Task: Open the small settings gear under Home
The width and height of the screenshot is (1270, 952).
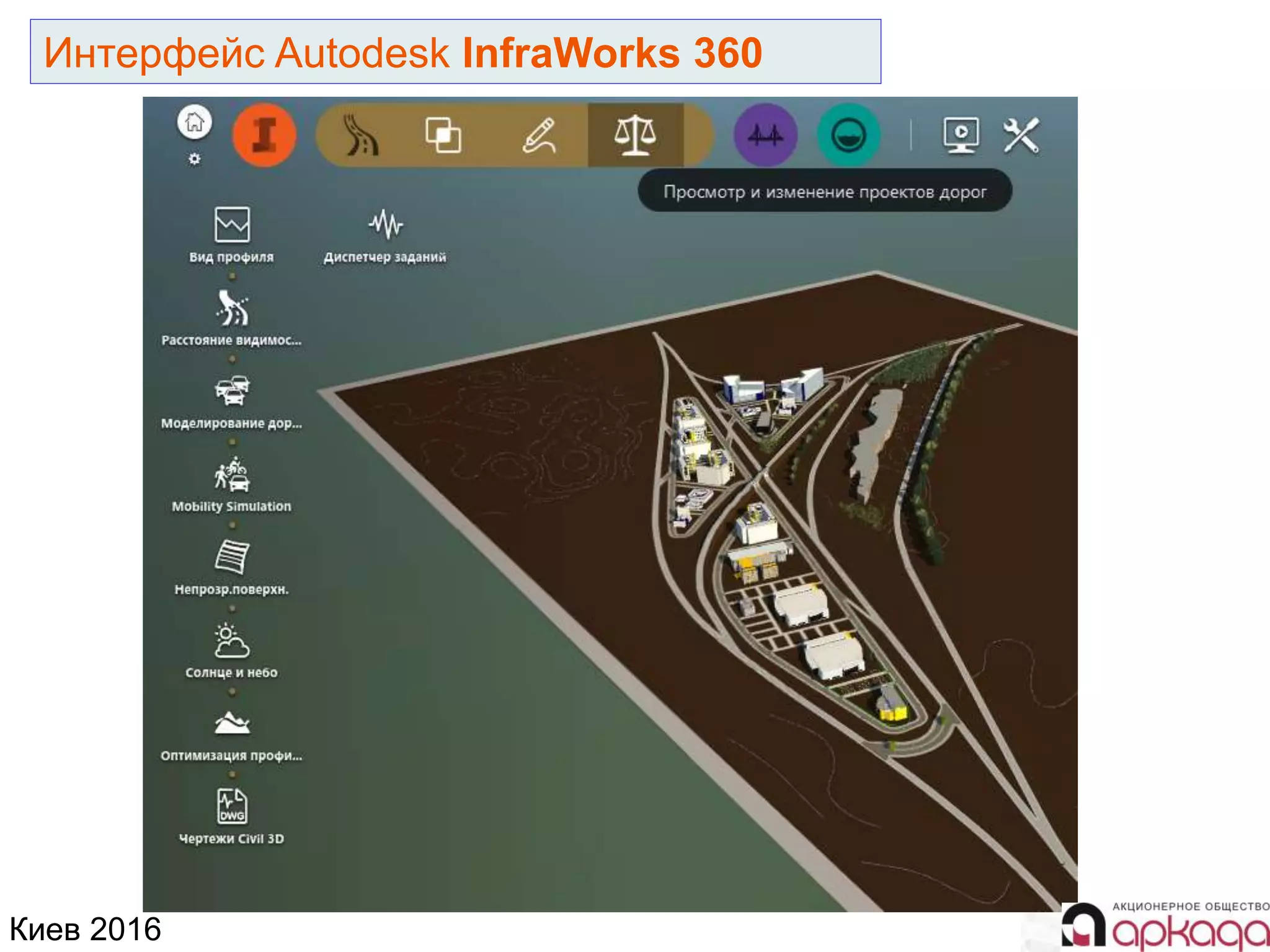Action: click(x=195, y=159)
